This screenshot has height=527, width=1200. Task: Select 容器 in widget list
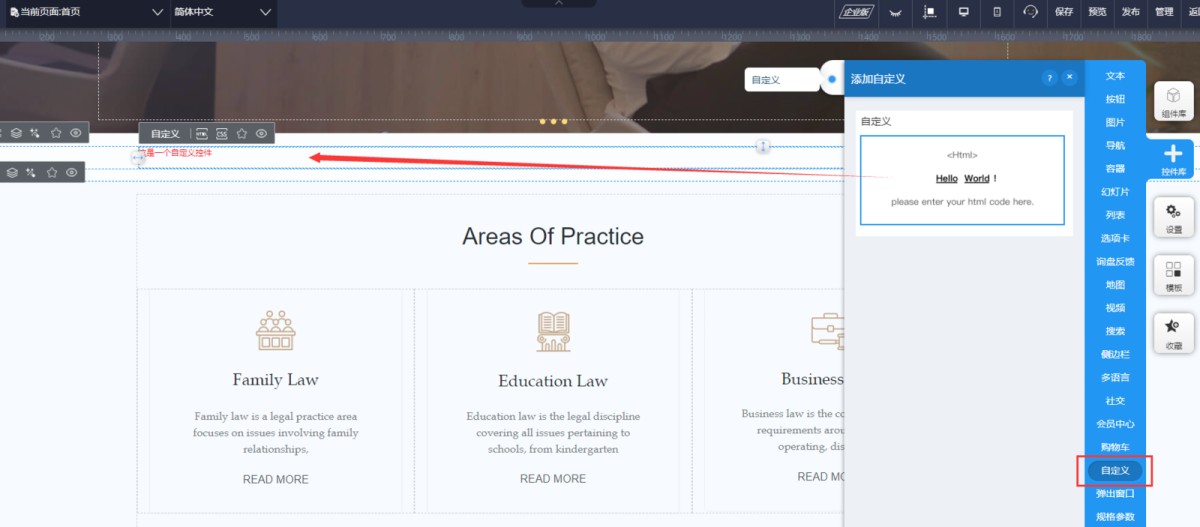pos(1115,169)
